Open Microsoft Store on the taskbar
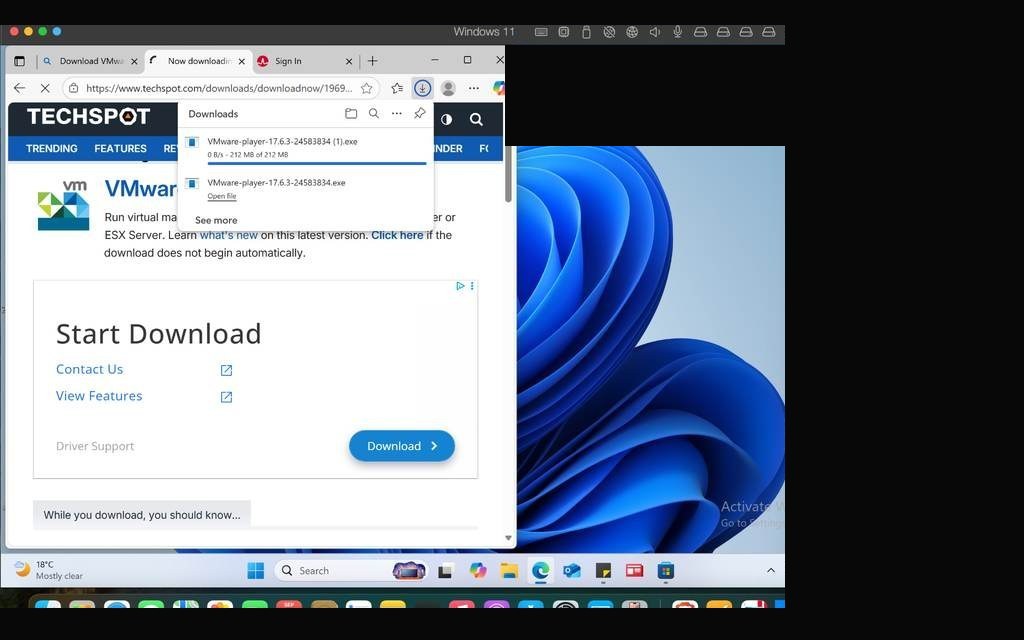This screenshot has height=640, width=1024. pyautogui.click(x=665, y=571)
